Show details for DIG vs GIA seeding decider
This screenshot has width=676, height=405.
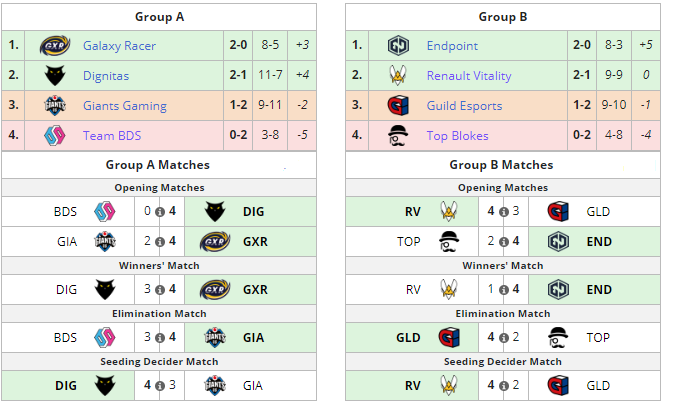click(x=160, y=386)
